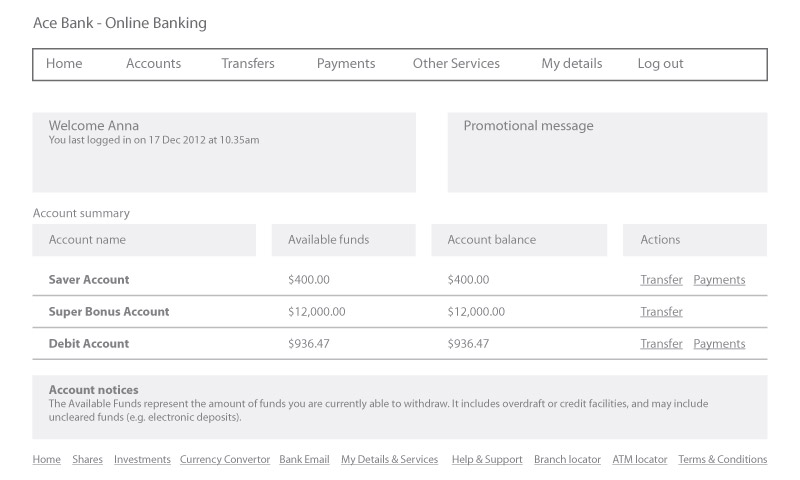Screen dimensions: 800x480
Task: Select Transfers in the navigation bar
Action: click(248, 64)
